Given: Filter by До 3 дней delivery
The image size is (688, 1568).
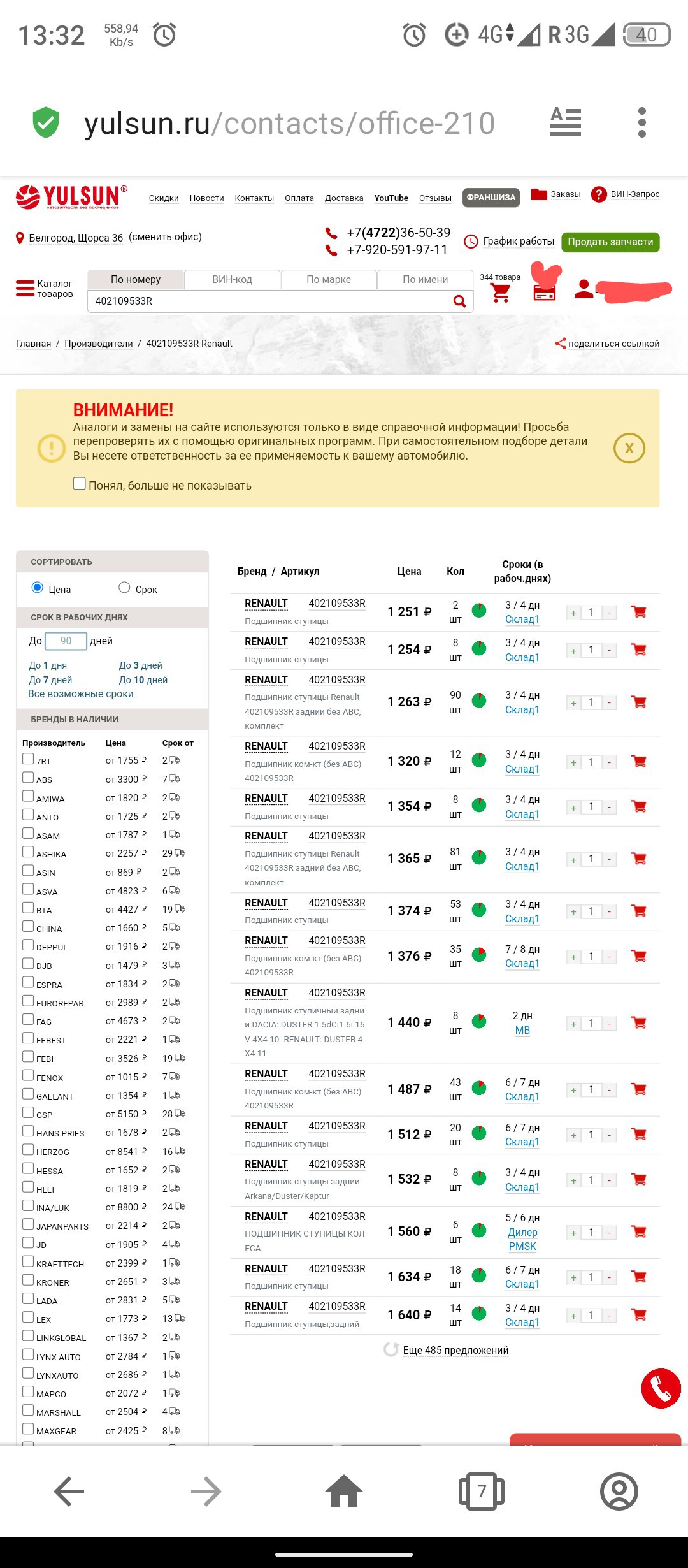Looking at the screenshot, I should click(x=141, y=665).
